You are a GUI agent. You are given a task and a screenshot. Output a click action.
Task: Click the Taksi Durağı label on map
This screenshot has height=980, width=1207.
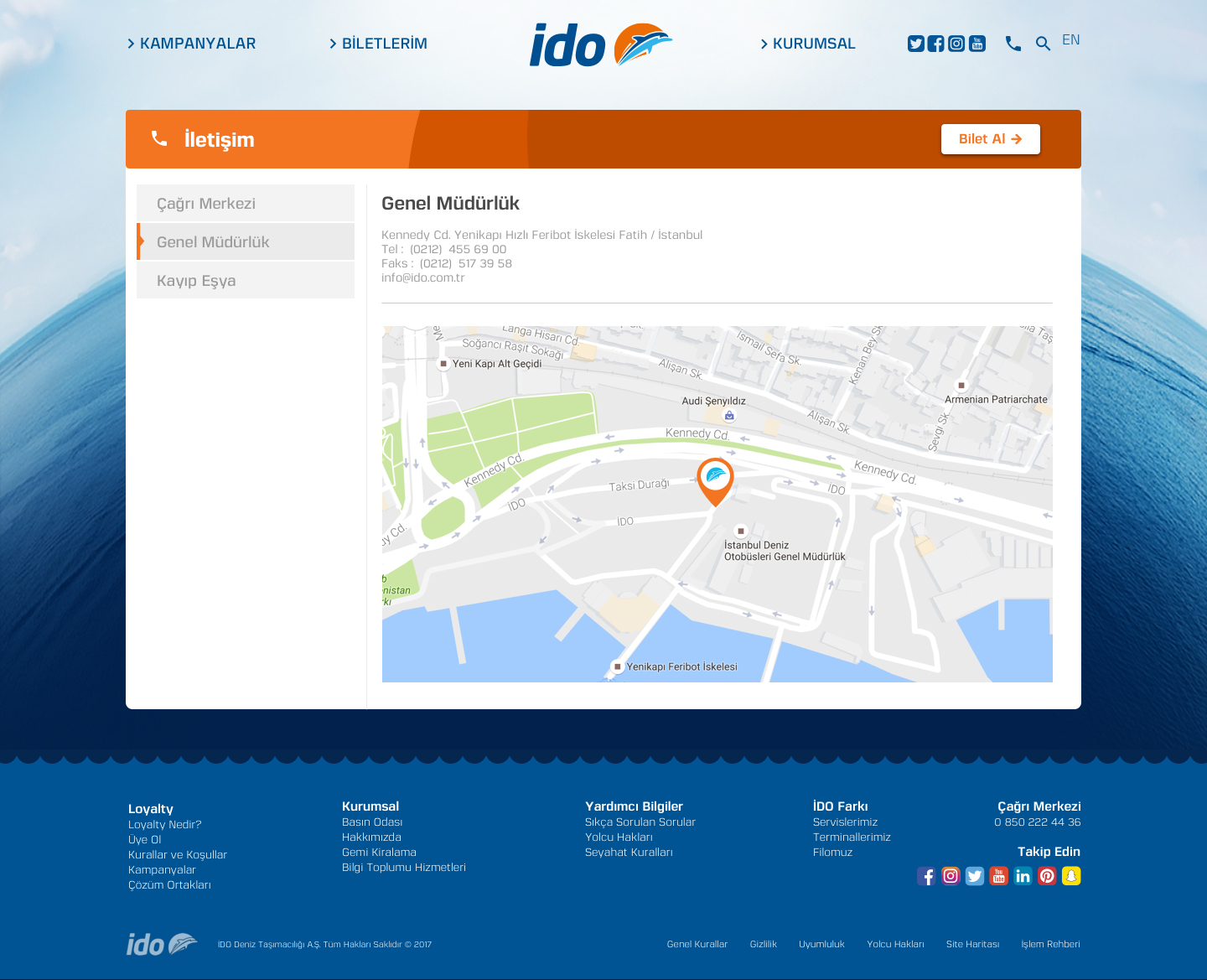[x=640, y=485]
